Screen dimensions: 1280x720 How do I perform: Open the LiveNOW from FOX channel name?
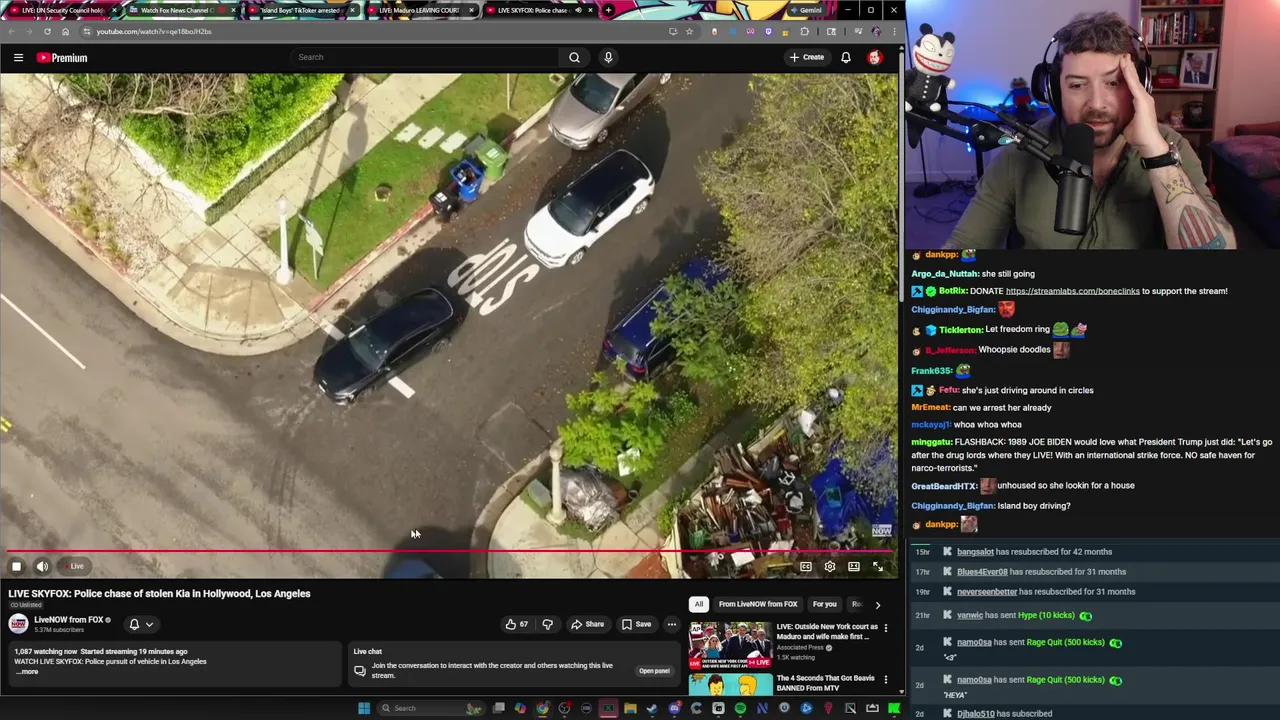(69, 619)
